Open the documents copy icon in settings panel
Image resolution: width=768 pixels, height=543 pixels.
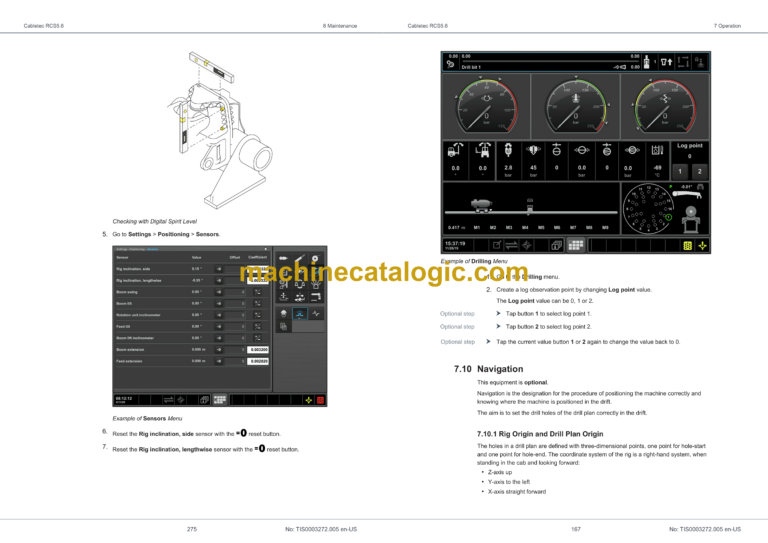284,327
